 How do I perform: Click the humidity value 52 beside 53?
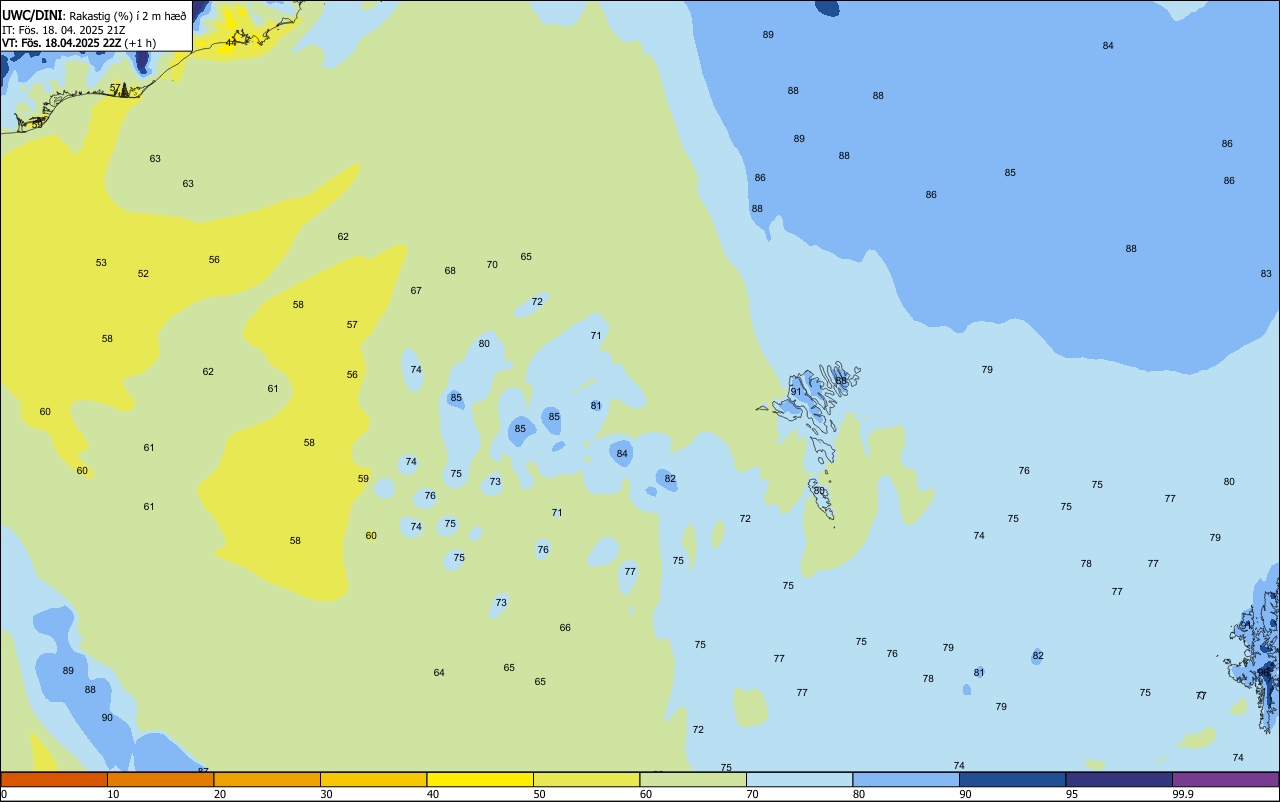143,274
